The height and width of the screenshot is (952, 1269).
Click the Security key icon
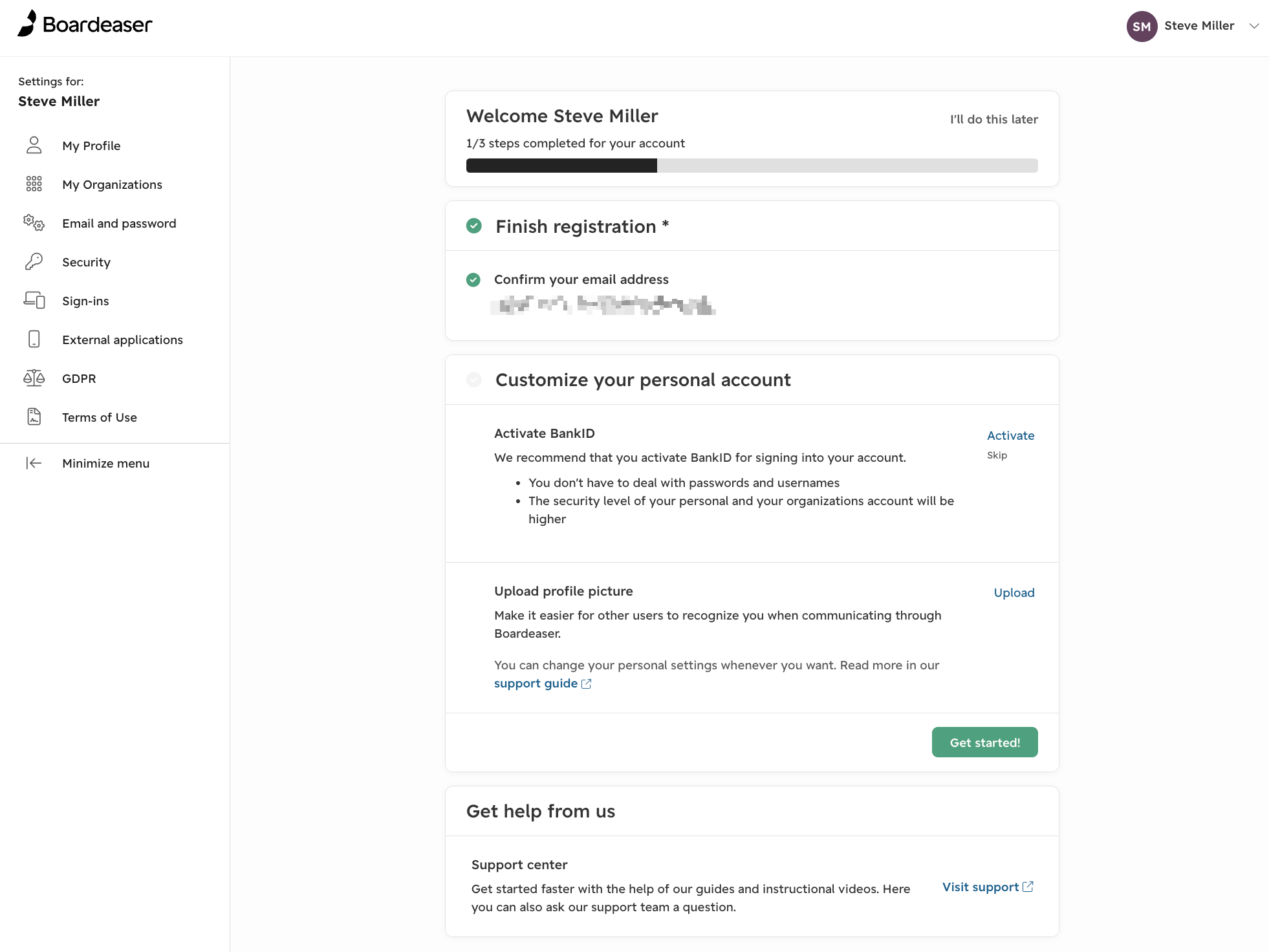(34, 262)
